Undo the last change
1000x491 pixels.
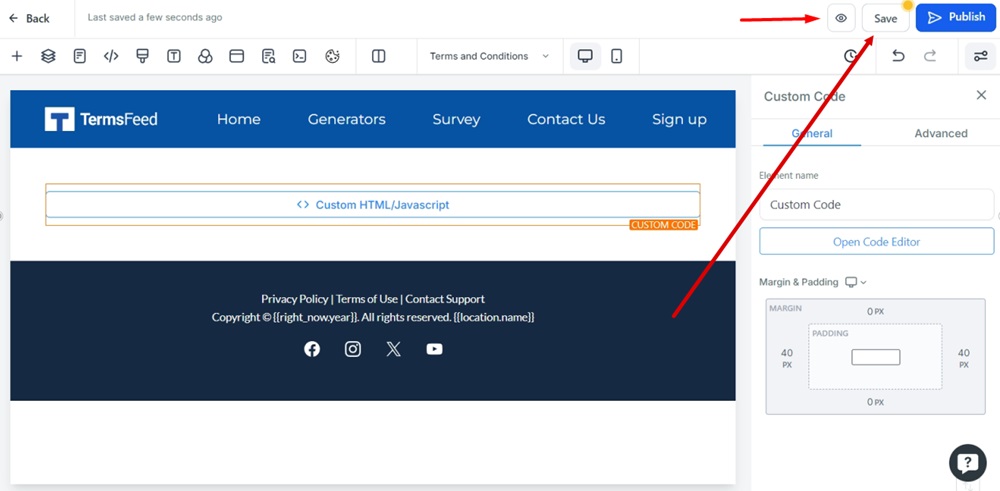pos(898,56)
